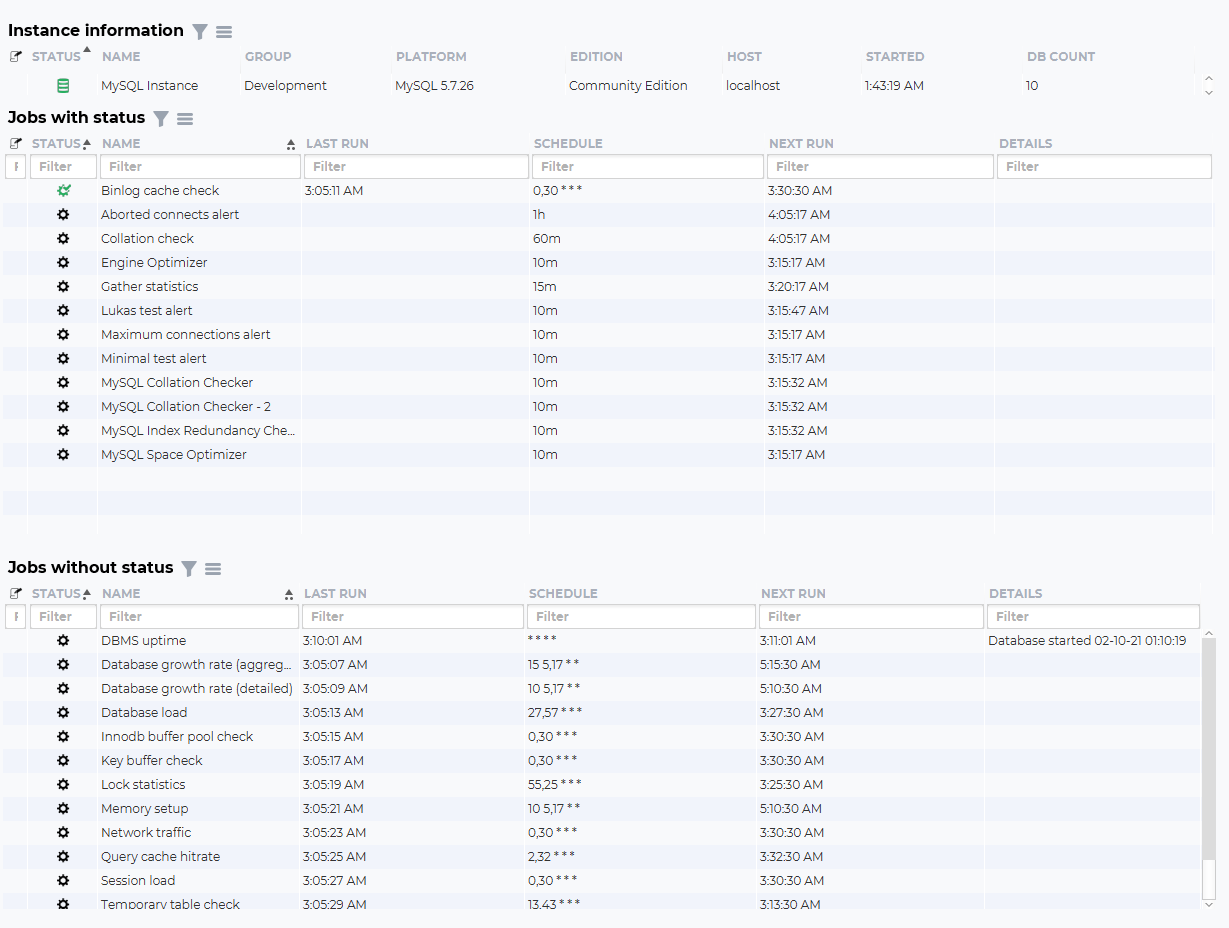Viewport: 1229px width, 928px height.
Task: Click the gear icon for Maximum connections alert
Action: (x=63, y=334)
